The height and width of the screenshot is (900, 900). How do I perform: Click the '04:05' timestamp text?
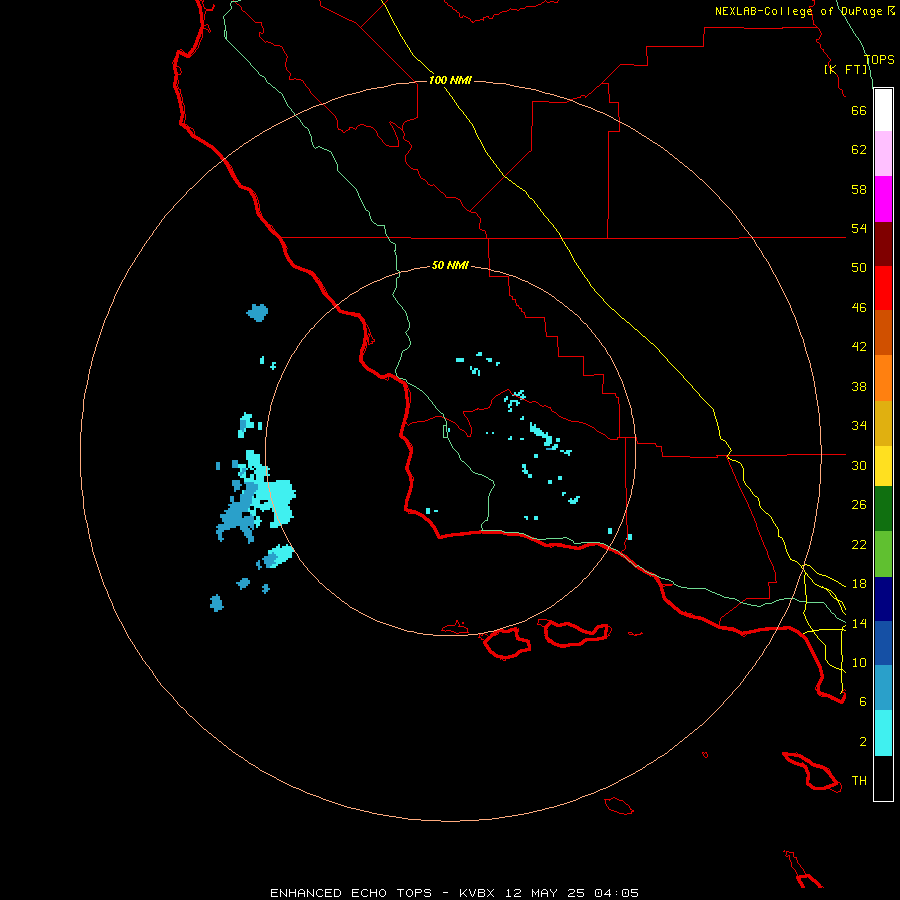pyautogui.click(x=616, y=893)
